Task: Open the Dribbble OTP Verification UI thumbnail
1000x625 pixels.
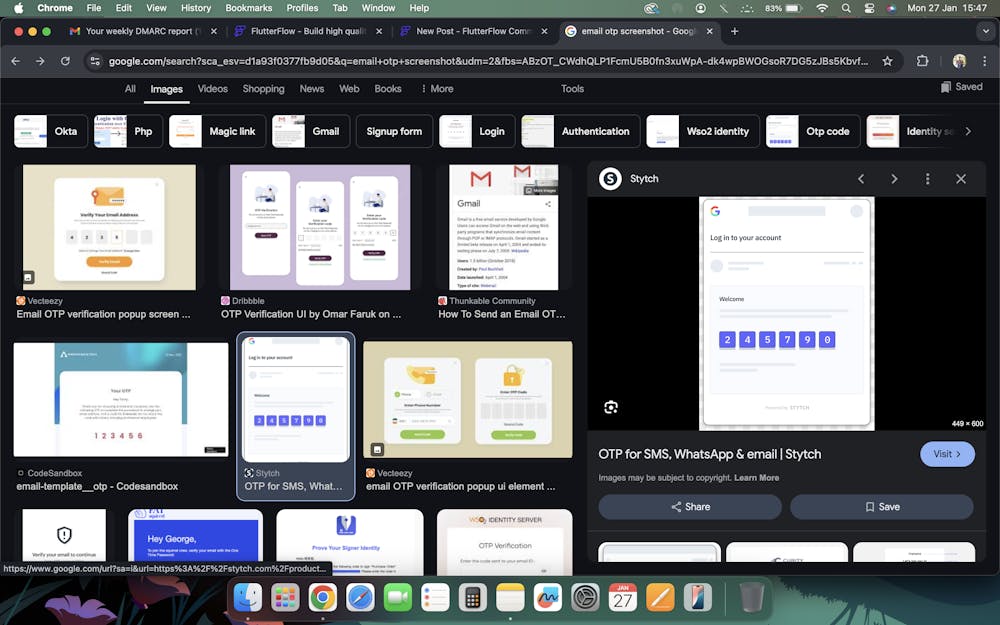Action: pos(320,228)
